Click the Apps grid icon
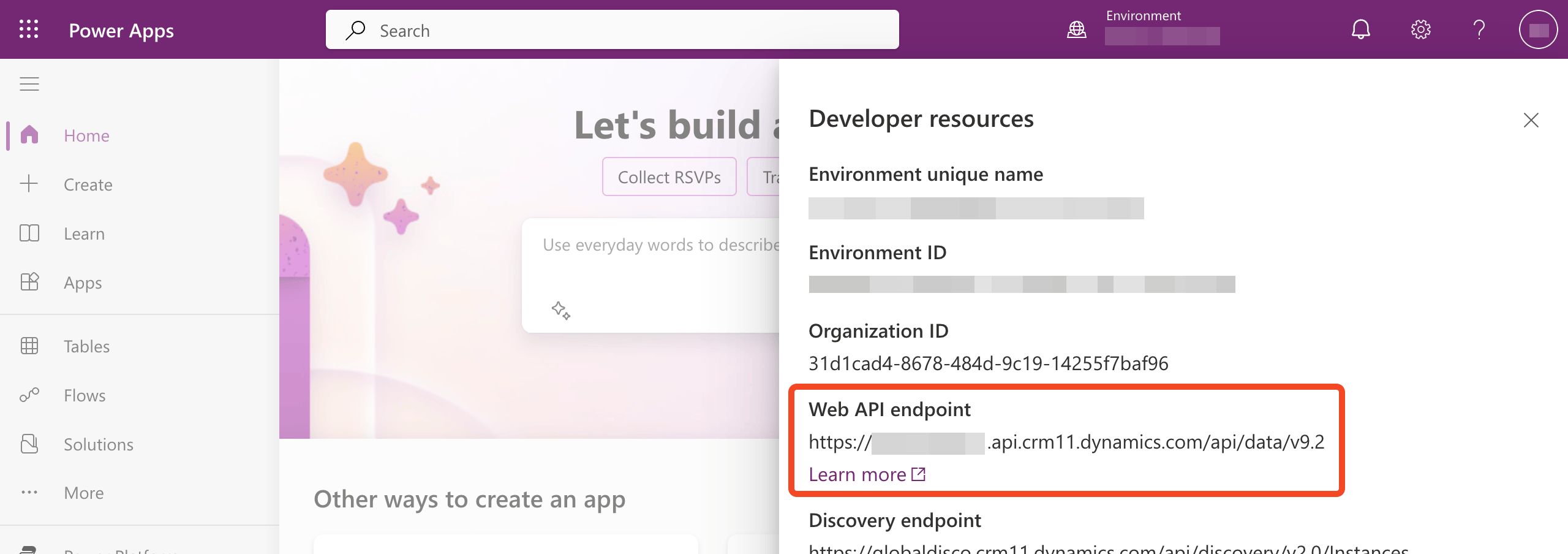 tap(29, 282)
